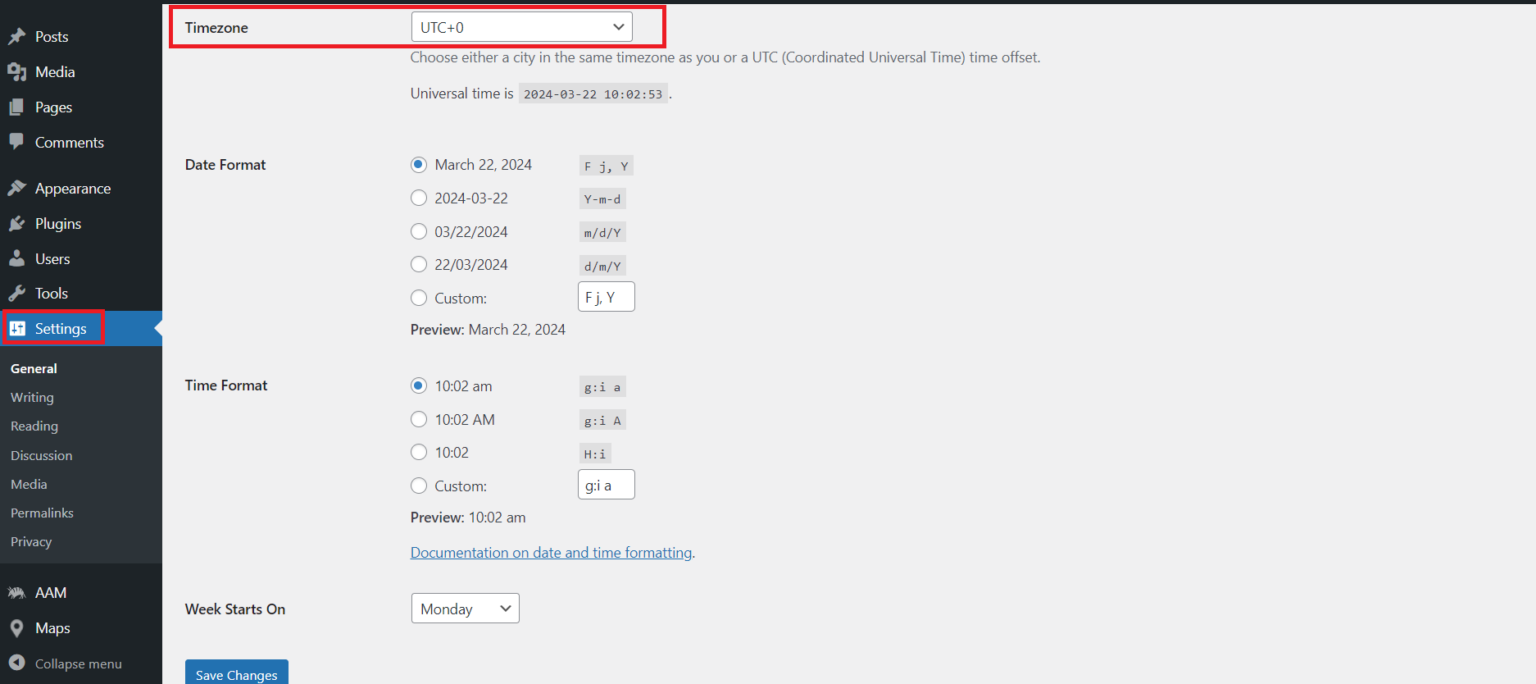Viewport: 1536px width, 684px height.
Task: Click the Plugins plug icon
Action: pyautogui.click(x=17, y=223)
